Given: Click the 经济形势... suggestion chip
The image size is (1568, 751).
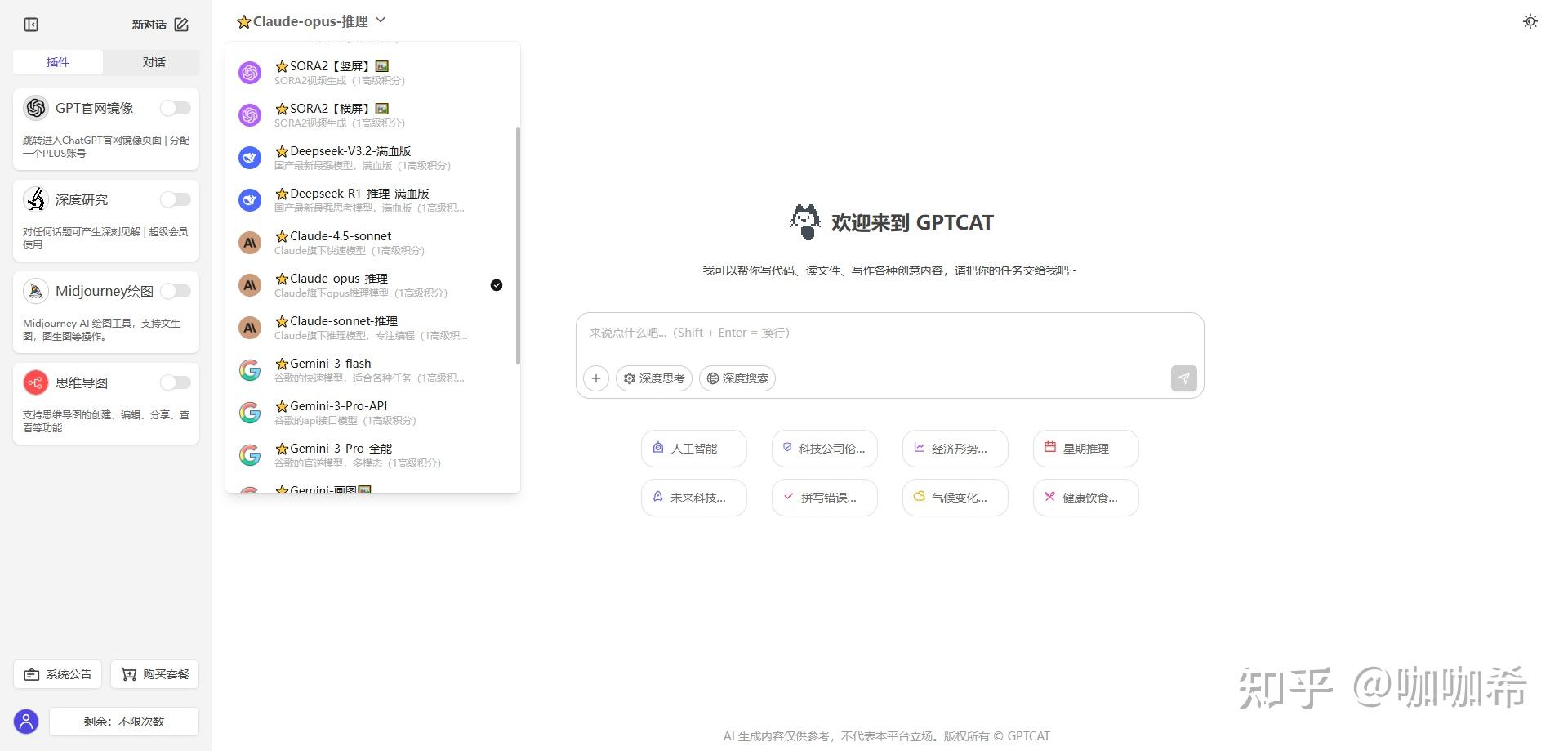Looking at the screenshot, I should click(x=955, y=449).
